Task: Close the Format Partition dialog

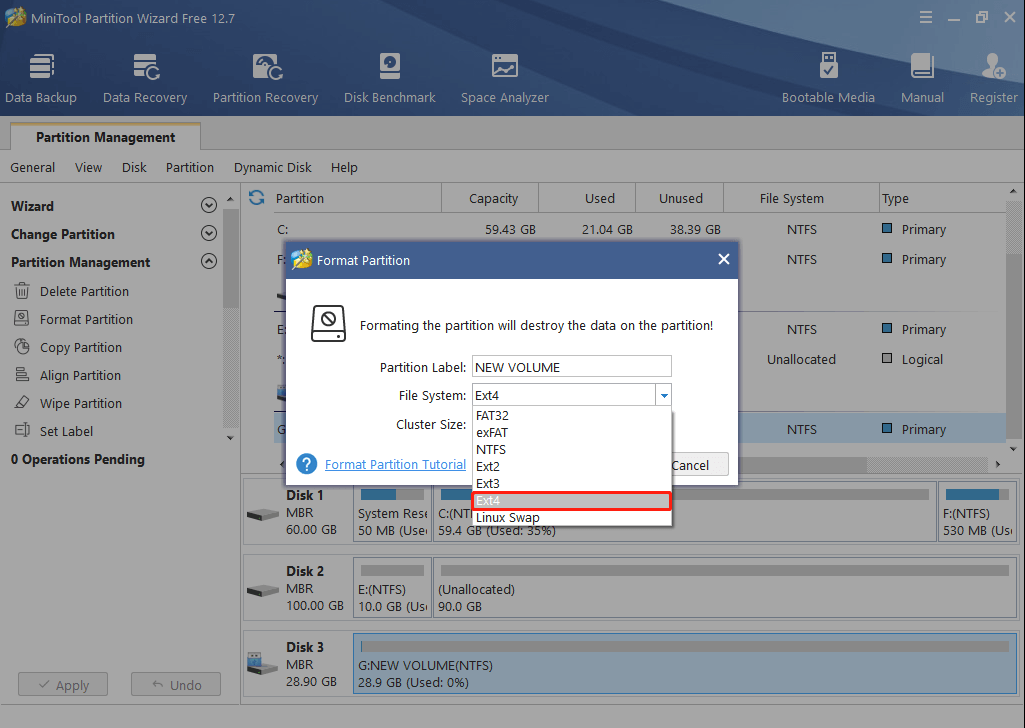Action: click(x=724, y=259)
